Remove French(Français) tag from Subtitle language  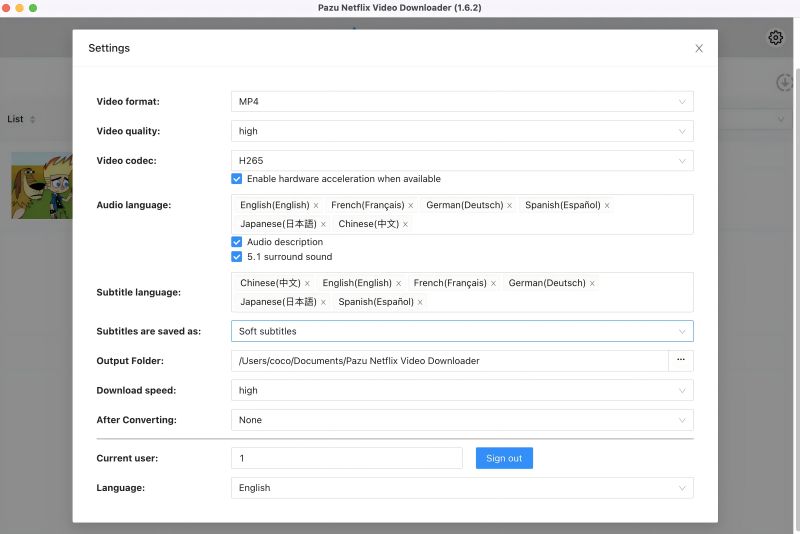pyautogui.click(x=493, y=284)
